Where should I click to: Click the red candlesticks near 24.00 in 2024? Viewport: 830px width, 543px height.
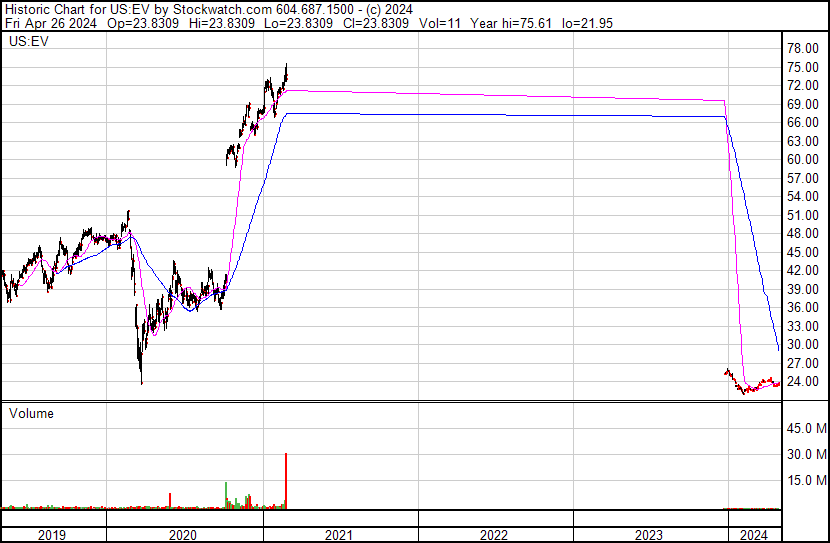[x=752, y=382]
